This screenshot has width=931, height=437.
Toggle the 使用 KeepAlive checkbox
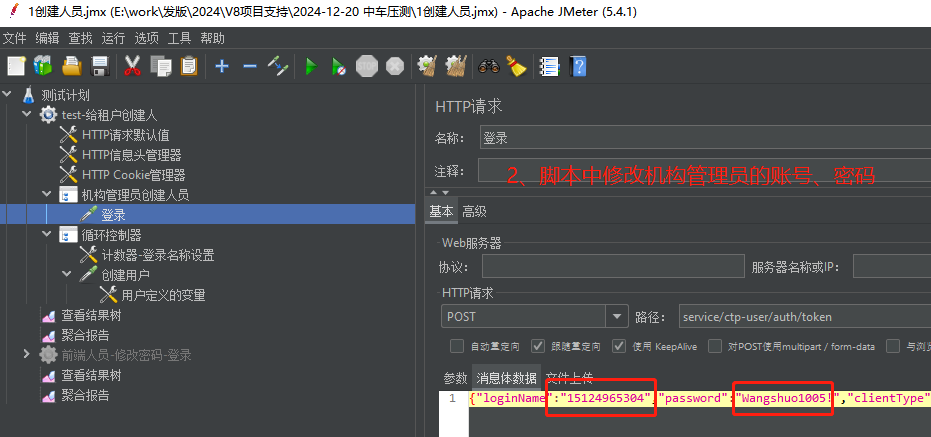tap(619, 346)
